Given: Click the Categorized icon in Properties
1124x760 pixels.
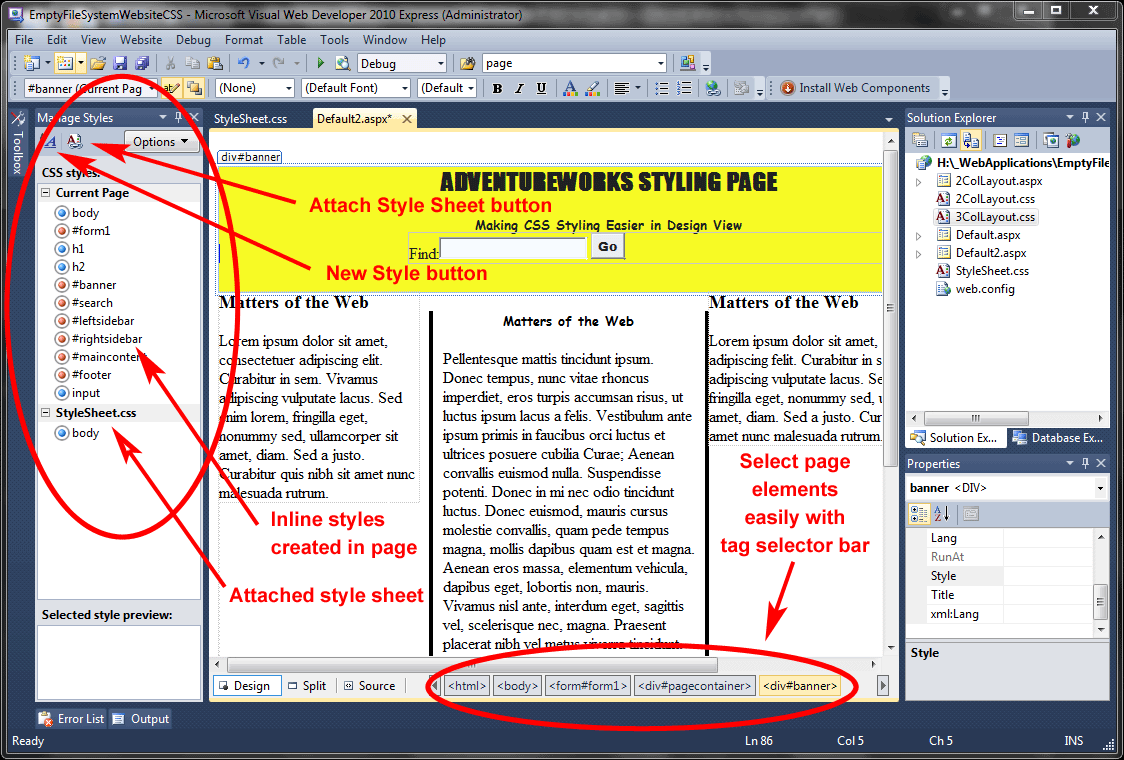Looking at the screenshot, I should pyautogui.click(x=920, y=513).
